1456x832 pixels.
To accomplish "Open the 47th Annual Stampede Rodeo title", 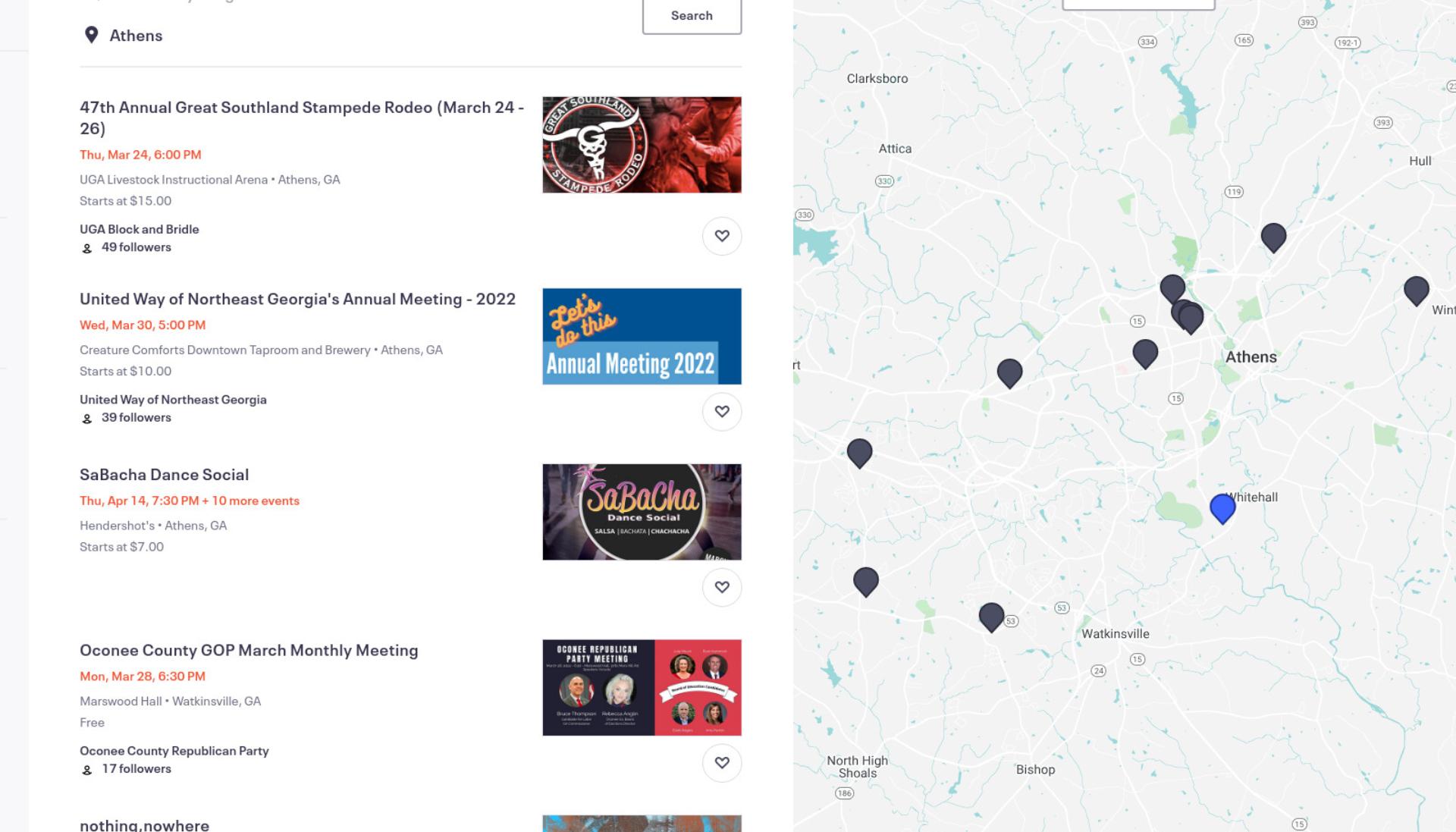I will [x=302, y=118].
